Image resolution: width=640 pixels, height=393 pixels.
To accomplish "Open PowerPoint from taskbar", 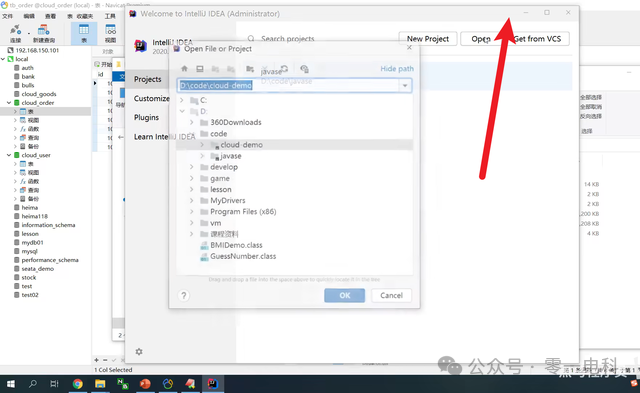I will click(145, 384).
